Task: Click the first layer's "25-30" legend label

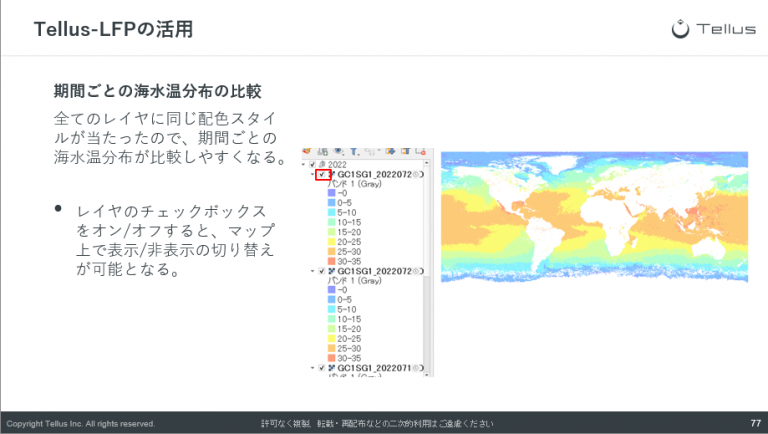Action: (x=349, y=252)
